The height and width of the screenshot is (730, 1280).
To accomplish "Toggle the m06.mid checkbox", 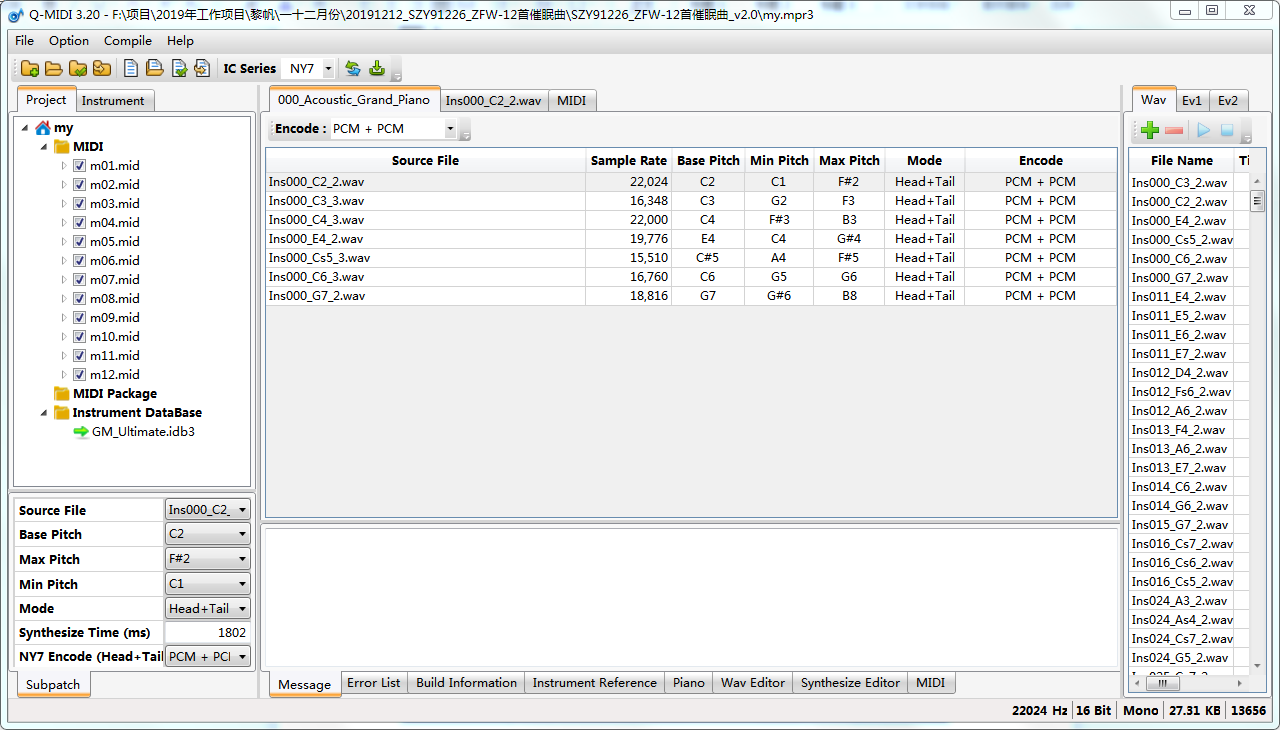I will coord(79,261).
